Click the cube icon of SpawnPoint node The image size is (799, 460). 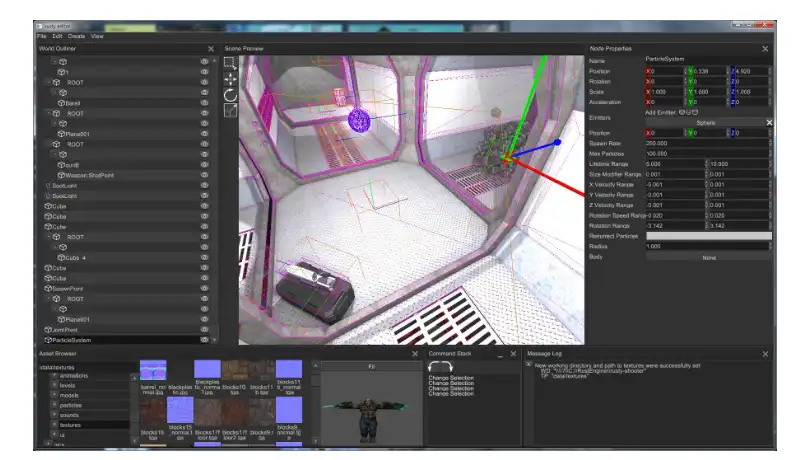[48, 288]
